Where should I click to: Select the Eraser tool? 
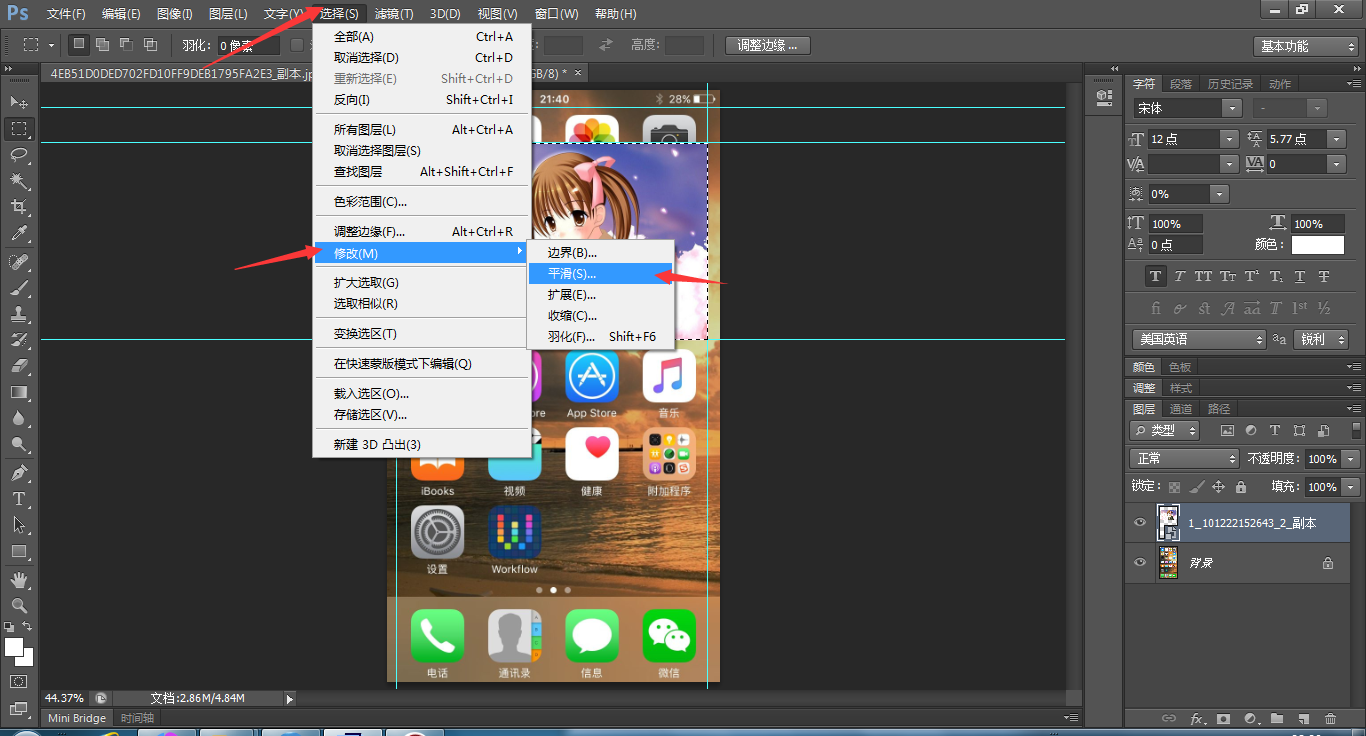click(x=19, y=366)
